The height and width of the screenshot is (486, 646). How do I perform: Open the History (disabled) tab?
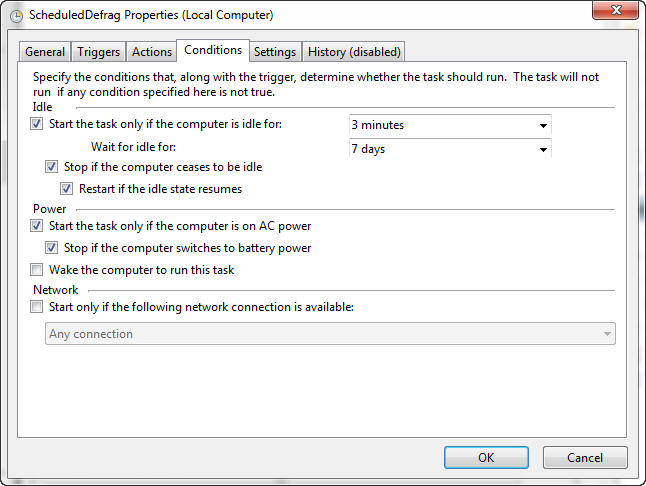tap(354, 52)
